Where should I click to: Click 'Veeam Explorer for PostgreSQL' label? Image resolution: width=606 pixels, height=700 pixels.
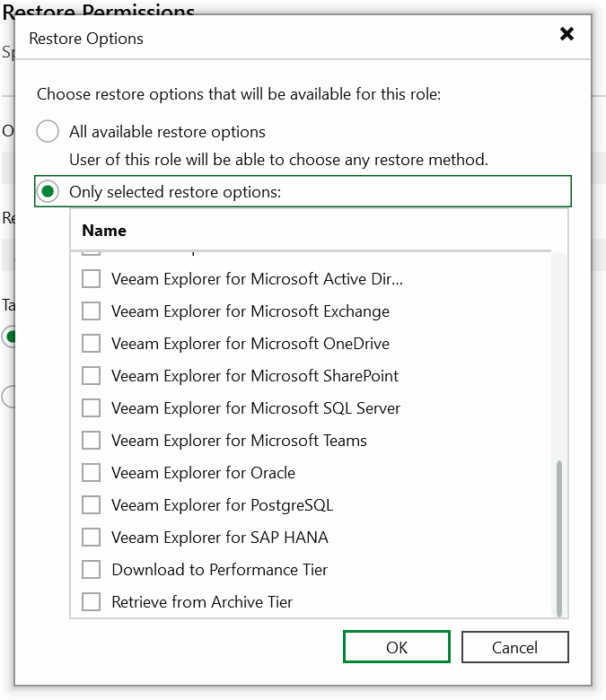222,505
